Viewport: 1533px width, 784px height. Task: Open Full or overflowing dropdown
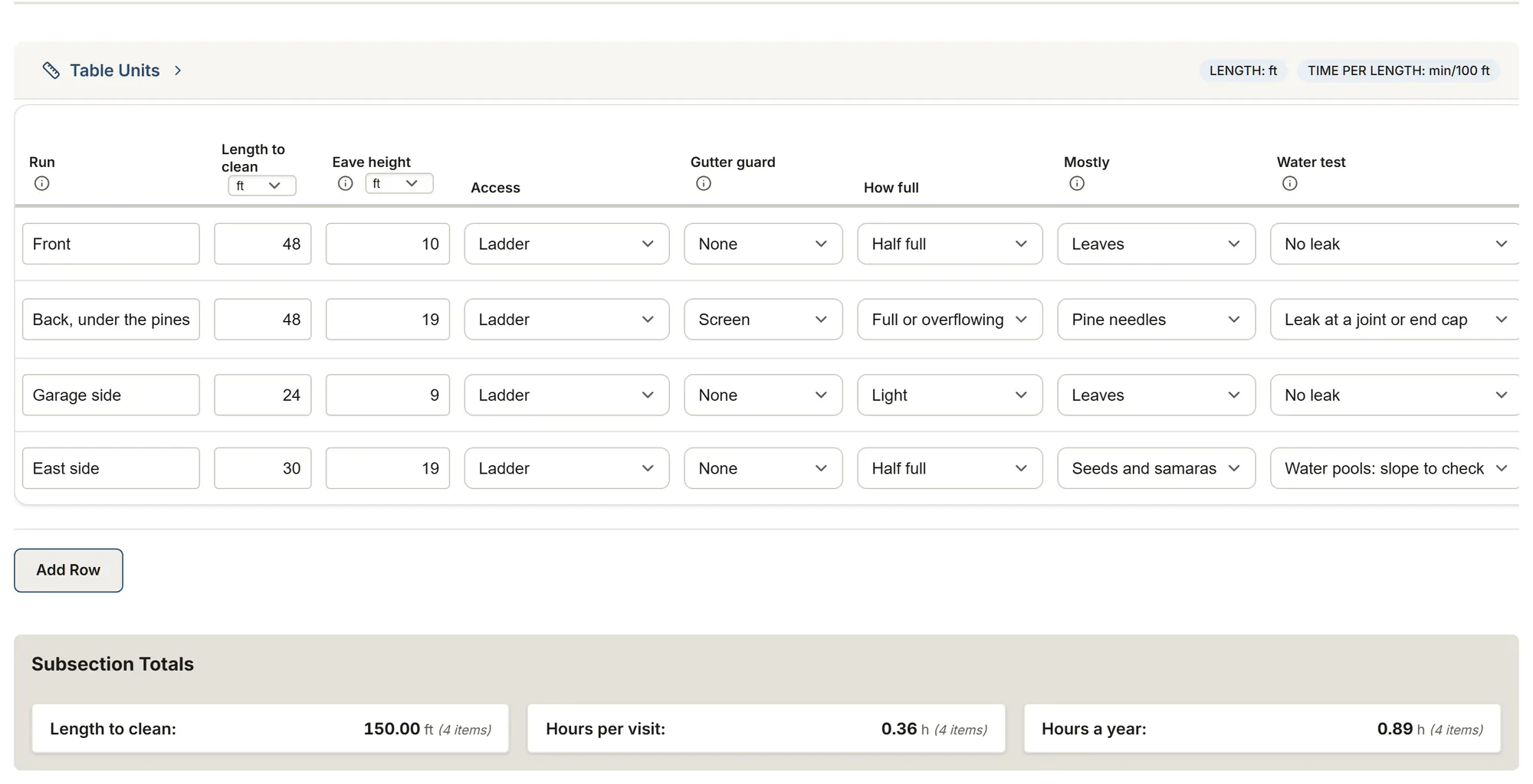pos(950,320)
